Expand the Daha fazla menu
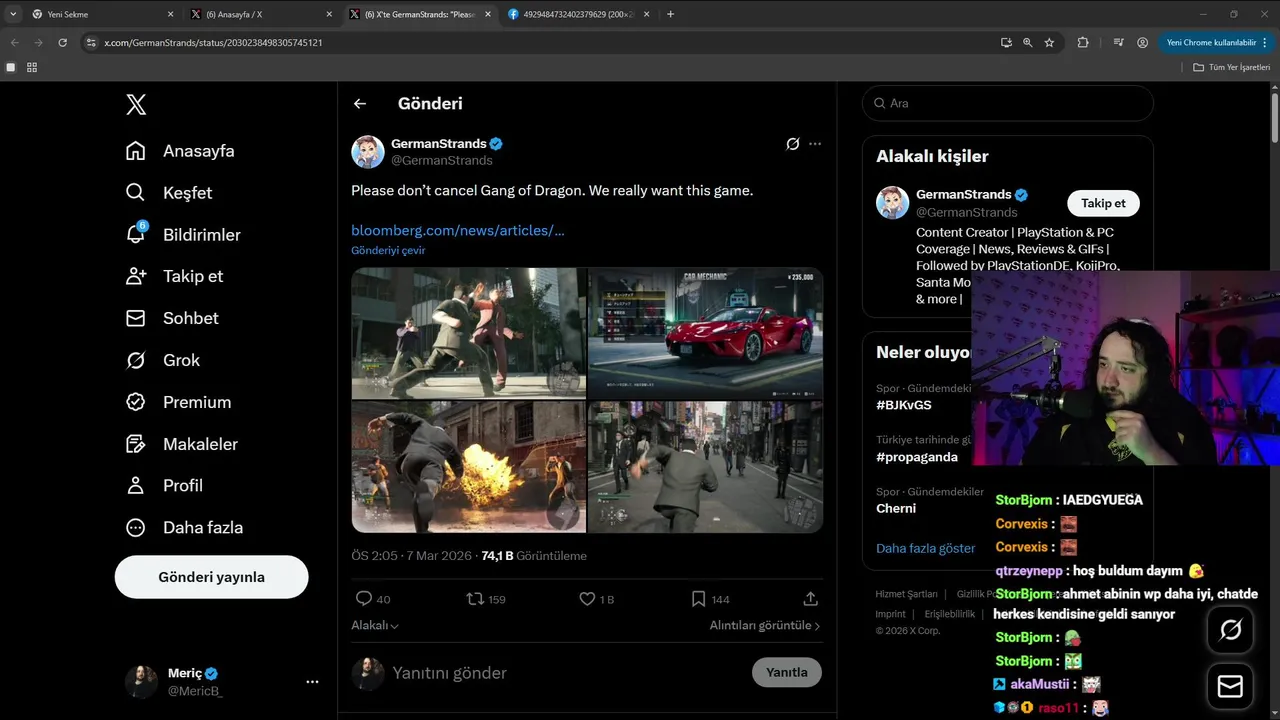The image size is (1280, 720). click(184, 527)
